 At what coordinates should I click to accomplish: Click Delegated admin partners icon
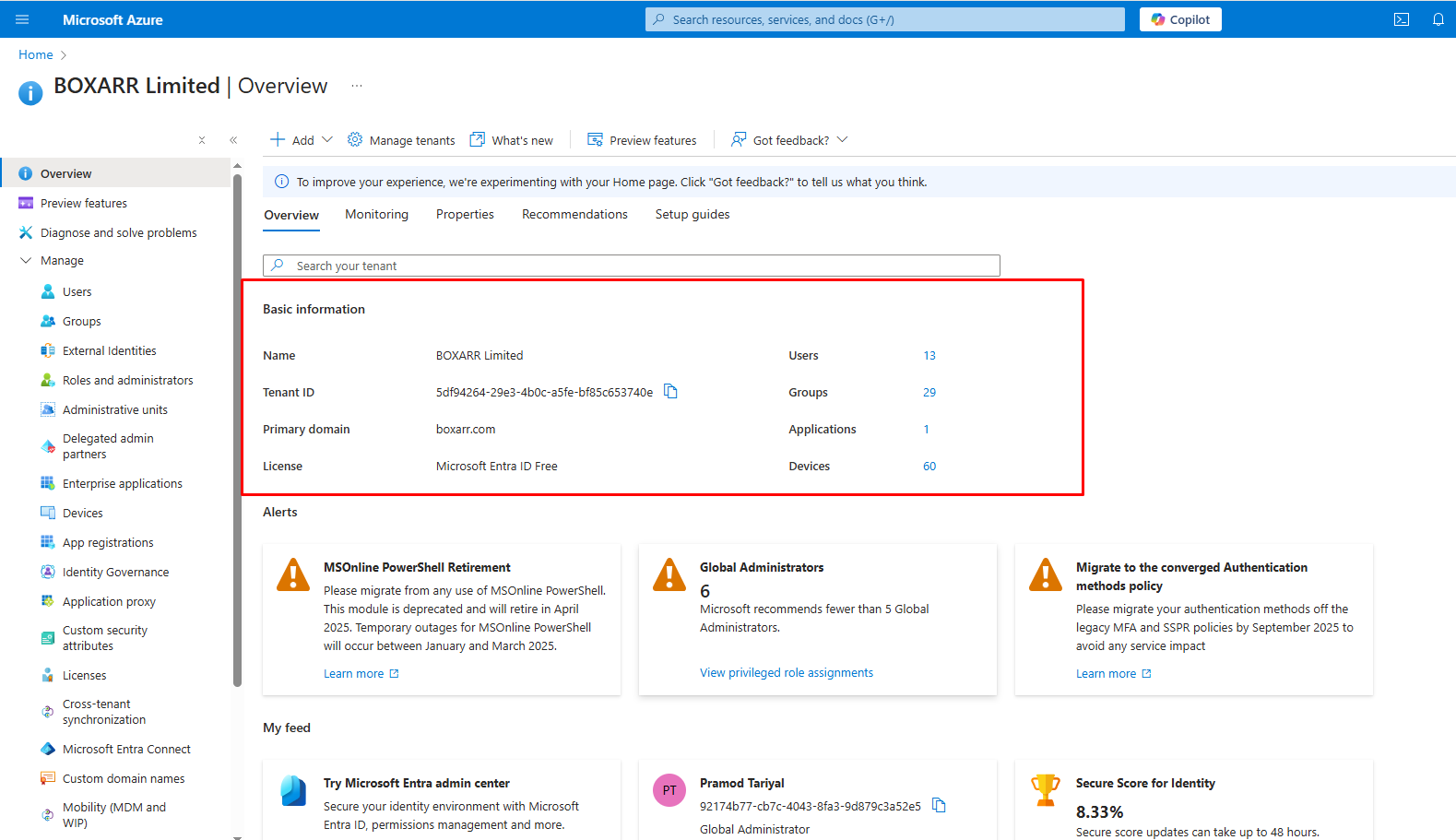click(48, 446)
